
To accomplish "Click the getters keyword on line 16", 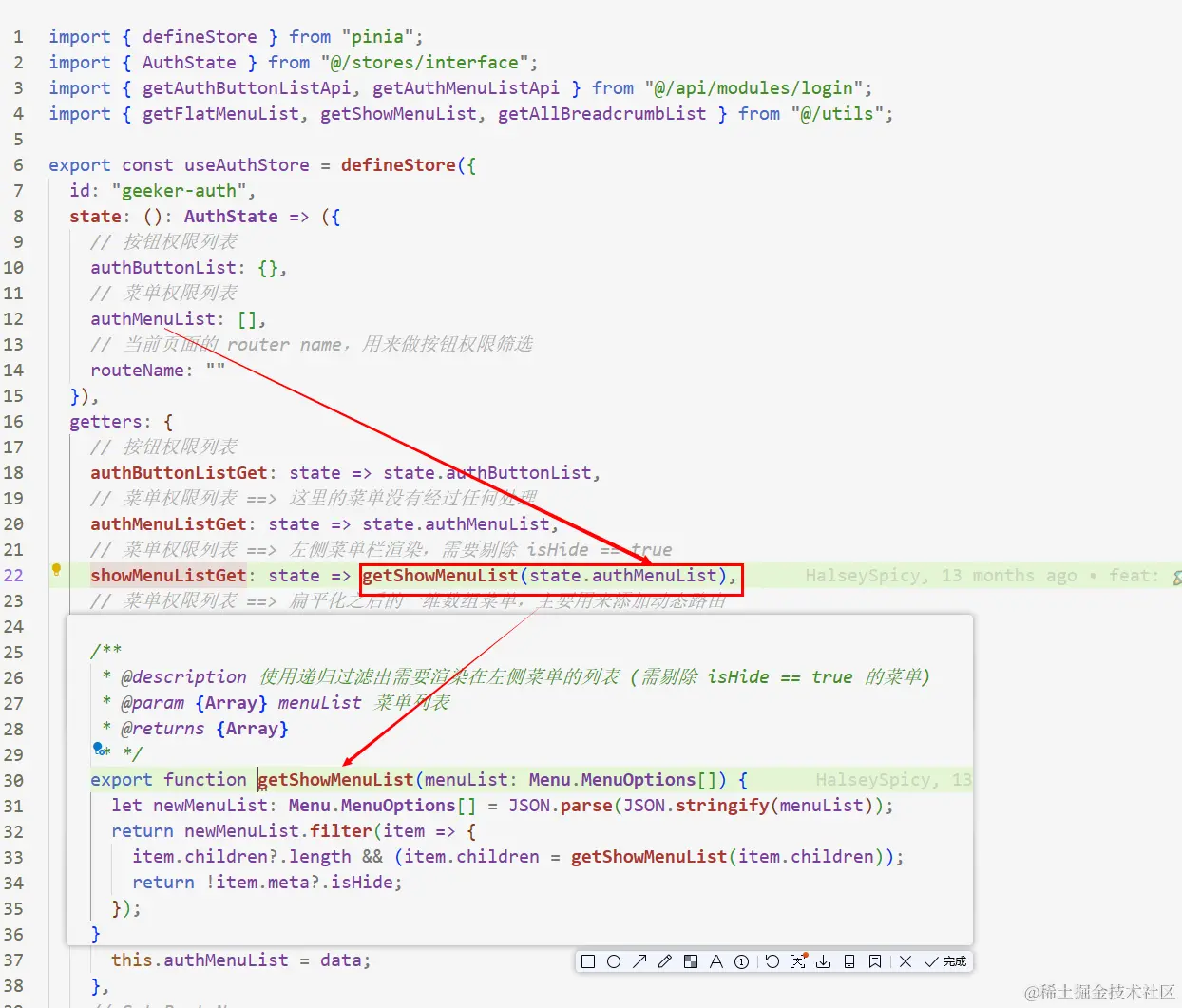I will 105,421.
